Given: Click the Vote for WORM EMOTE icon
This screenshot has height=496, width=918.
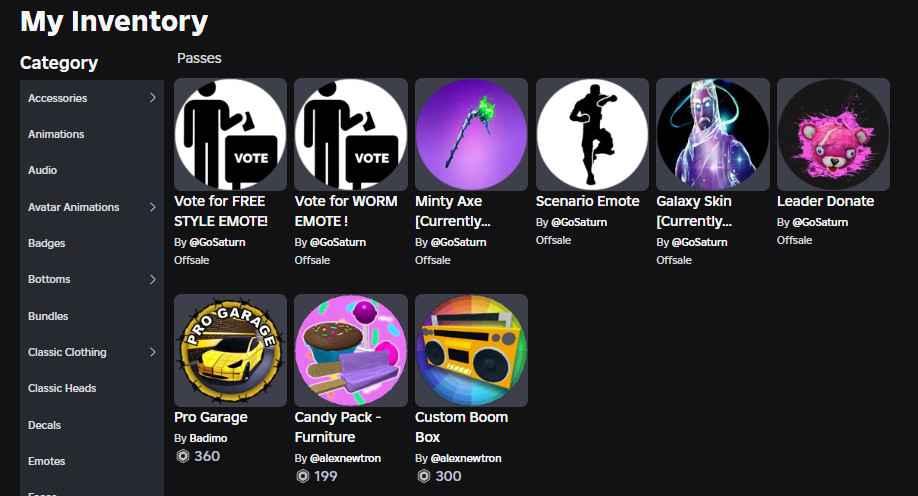Looking at the screenshot, I should (351, 134).
